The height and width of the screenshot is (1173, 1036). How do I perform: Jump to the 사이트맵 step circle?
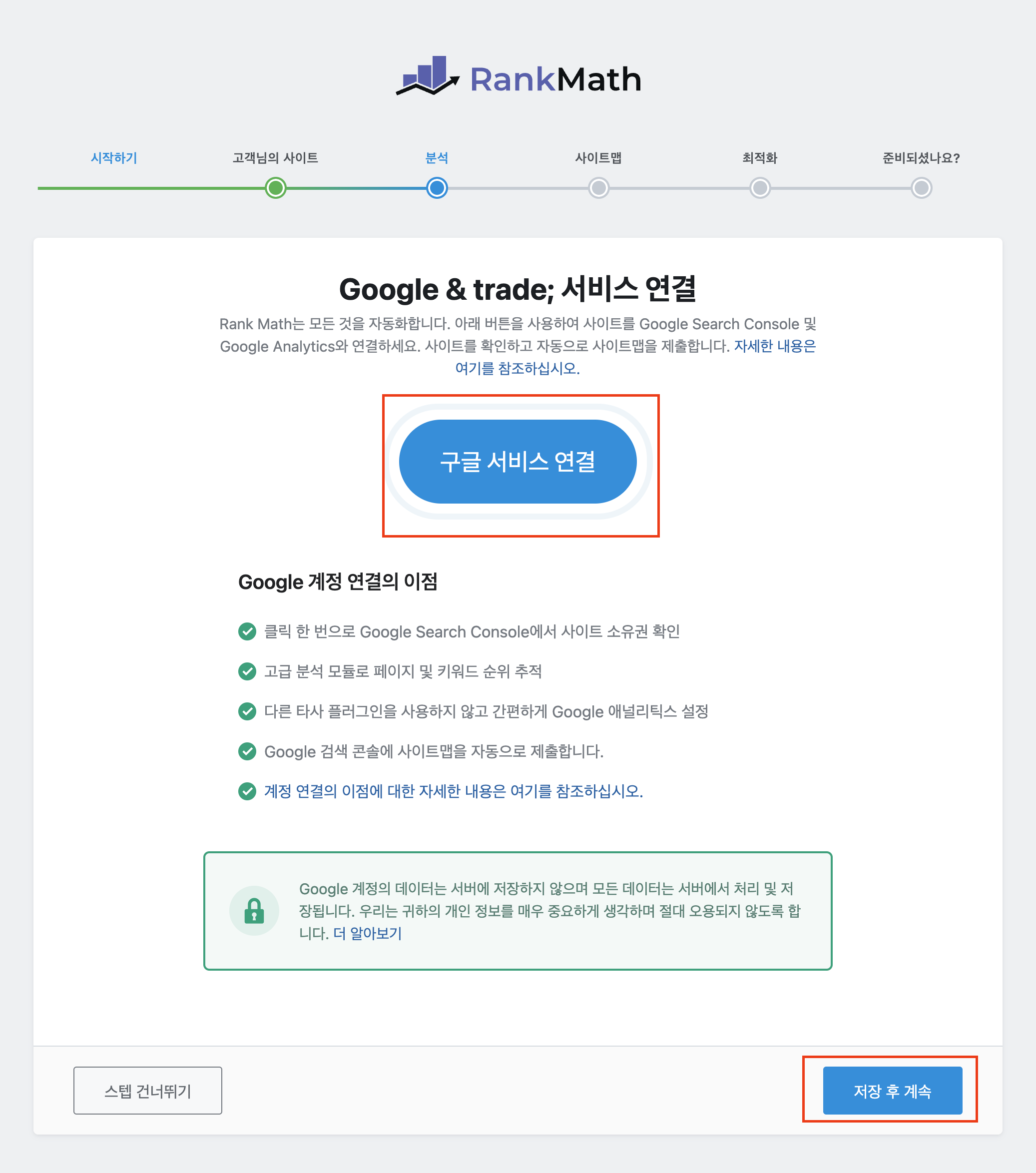pos(598,188)
